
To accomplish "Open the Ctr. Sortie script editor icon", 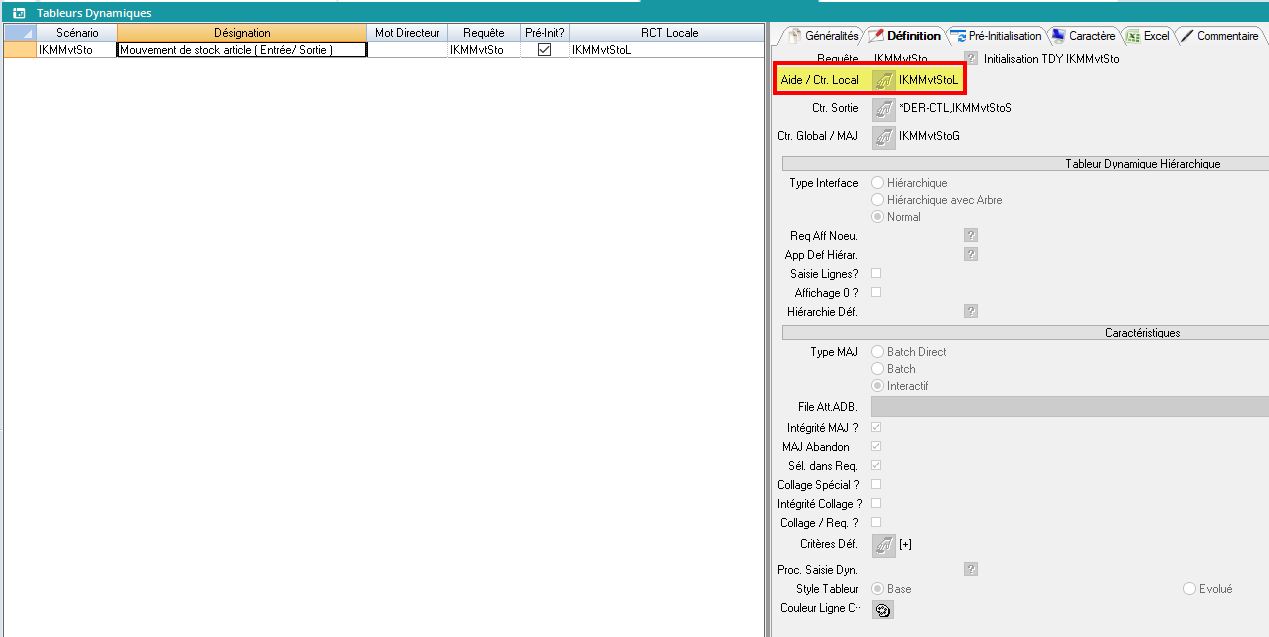I will pos(883,108).
